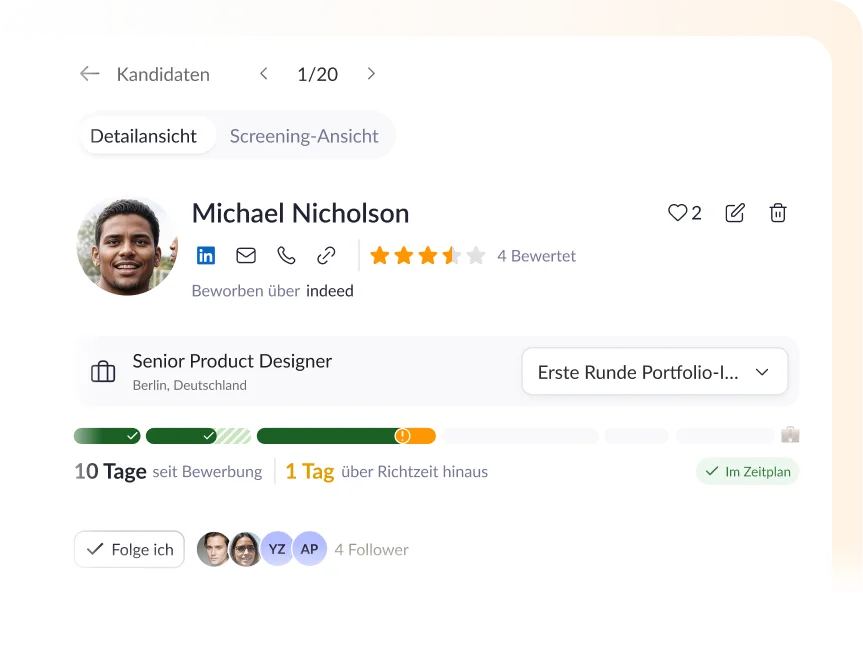Screen dimensions: 863x647
Task: Click the second follower avatar with glasses
Action: pyautogui.click(x=245, y=549)
